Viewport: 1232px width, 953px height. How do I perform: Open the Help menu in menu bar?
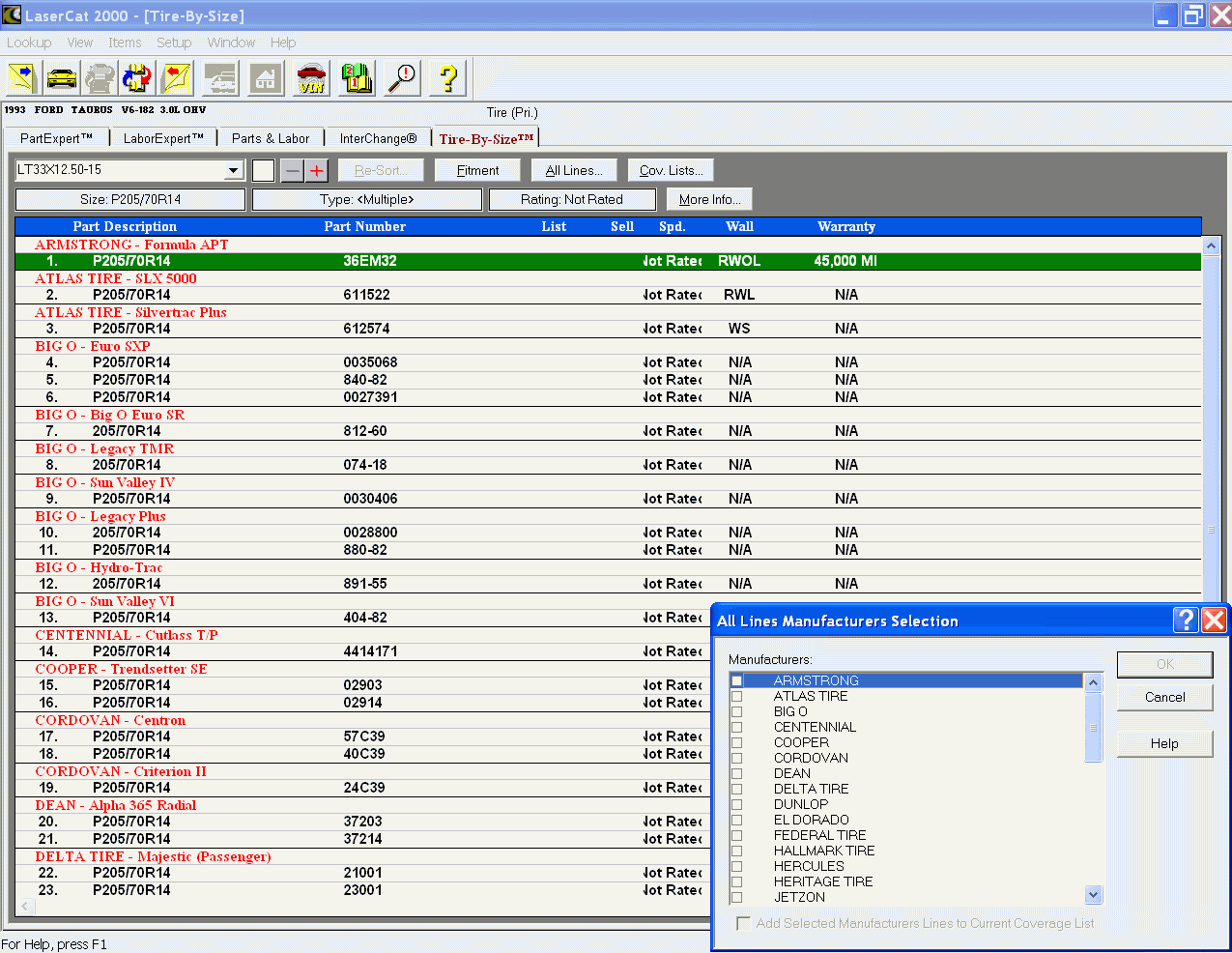point(283,43)
